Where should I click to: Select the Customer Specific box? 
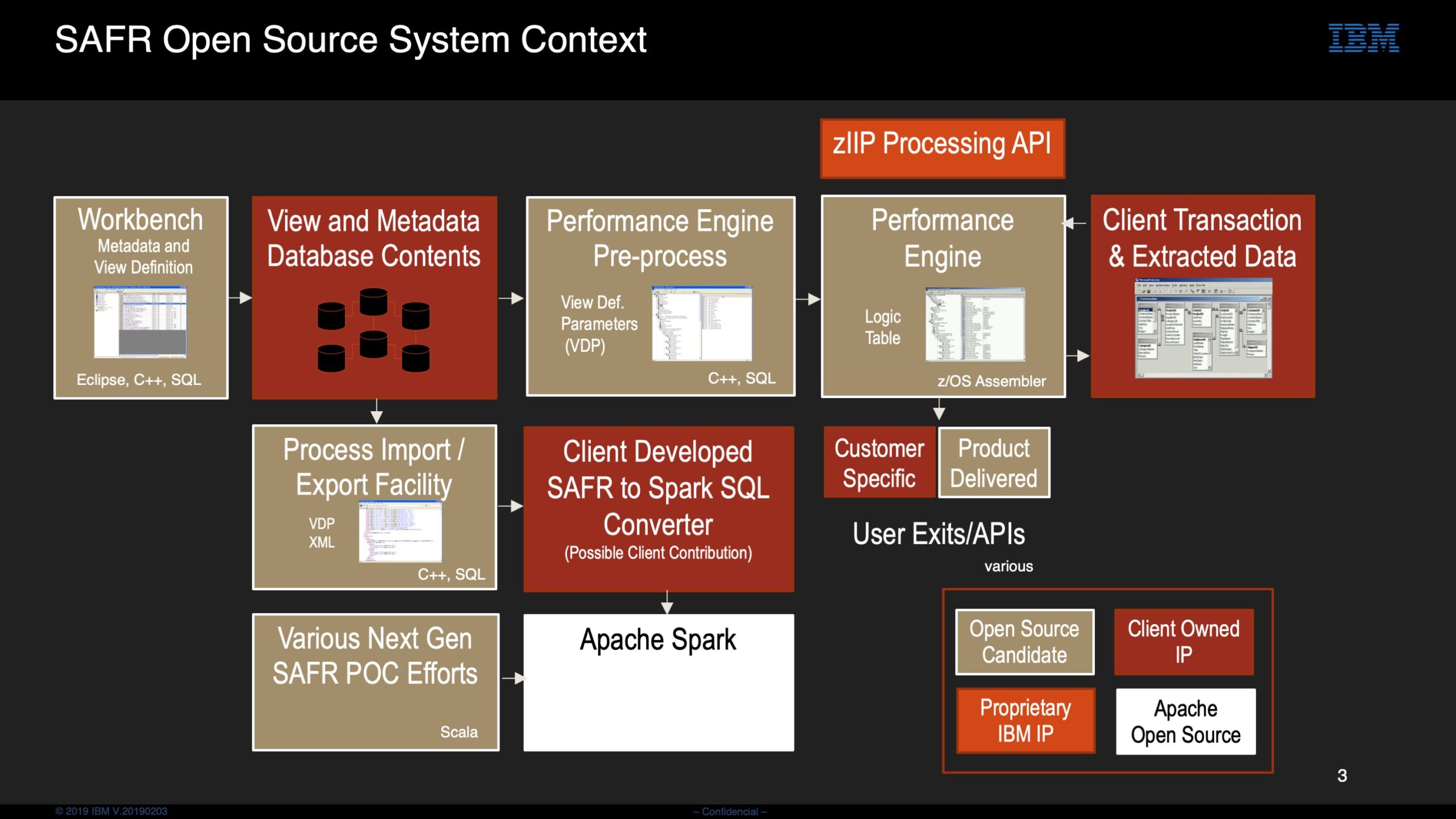879,463
